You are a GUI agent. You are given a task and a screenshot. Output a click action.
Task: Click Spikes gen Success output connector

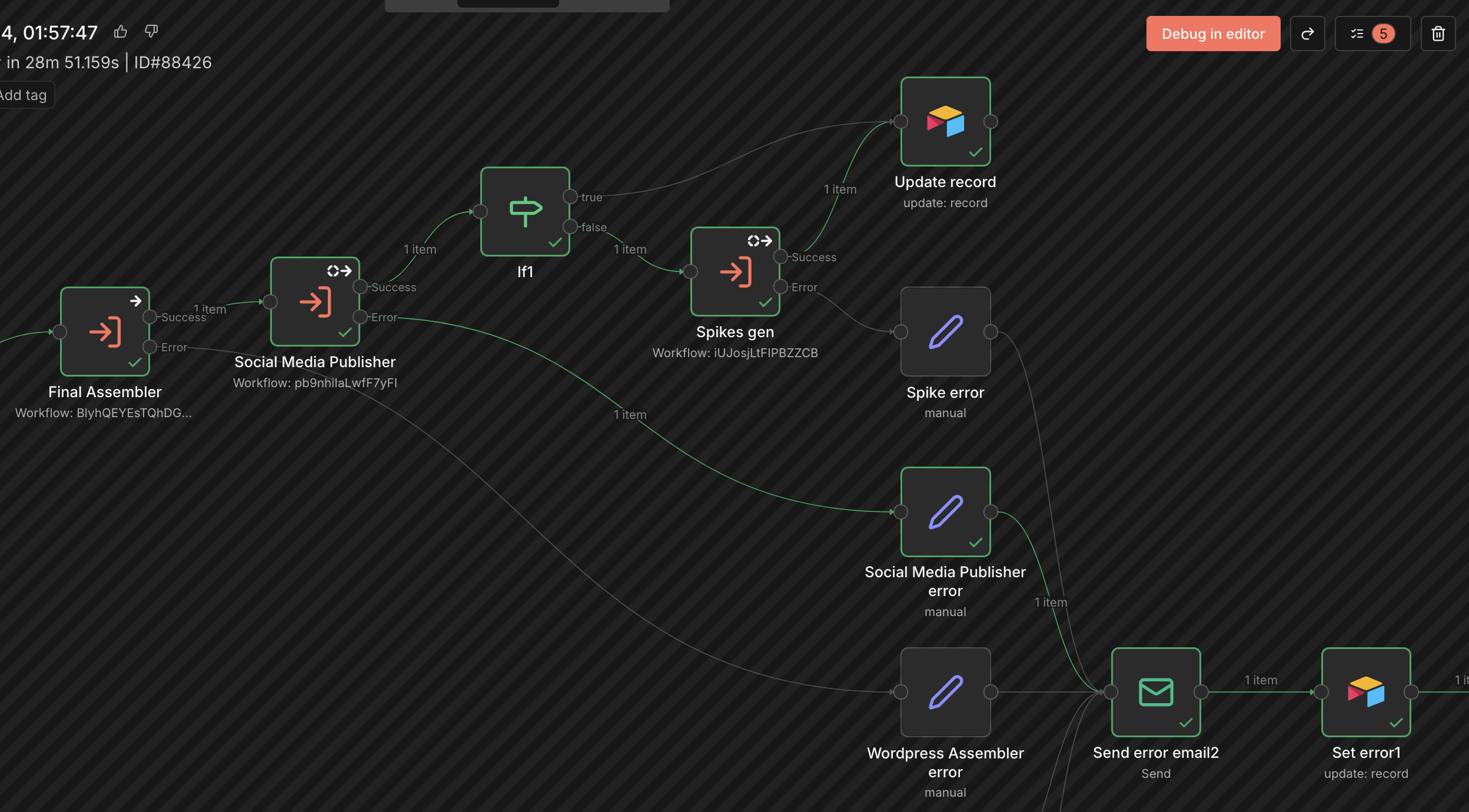pos(780,257)
